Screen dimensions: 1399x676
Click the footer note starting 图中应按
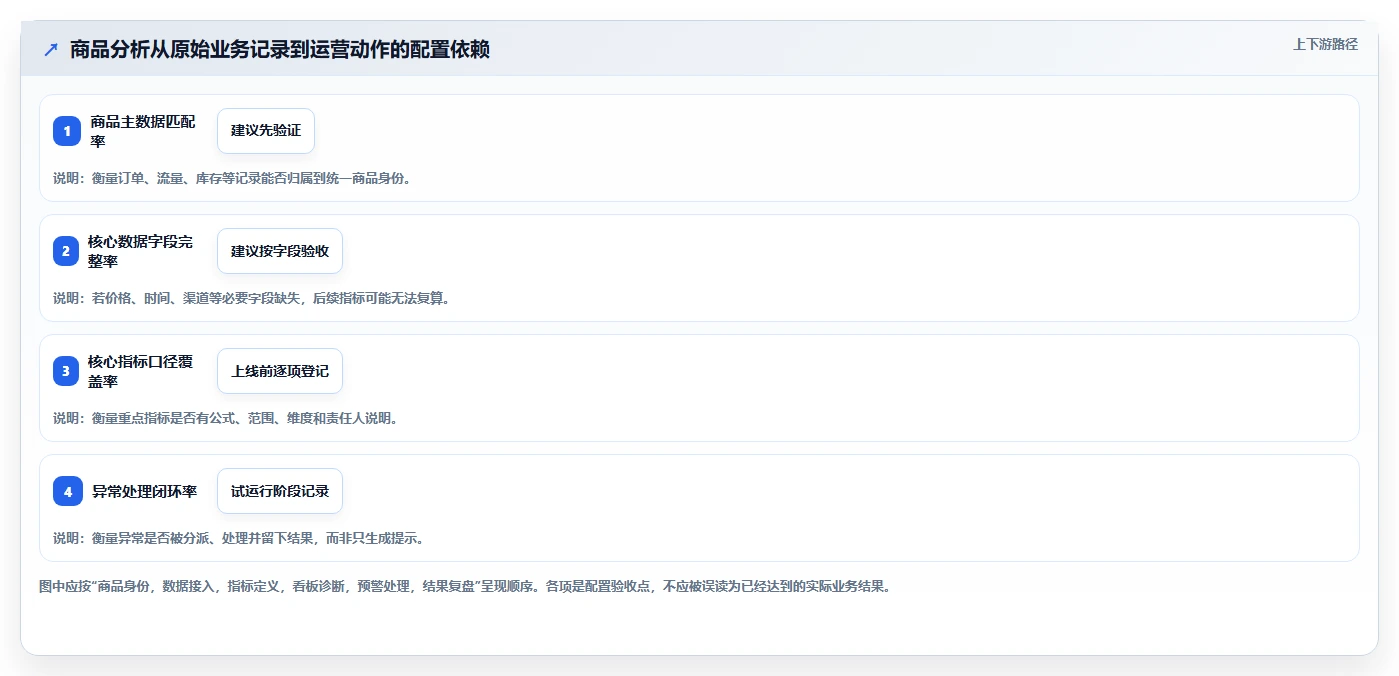[x=465, y=586]
